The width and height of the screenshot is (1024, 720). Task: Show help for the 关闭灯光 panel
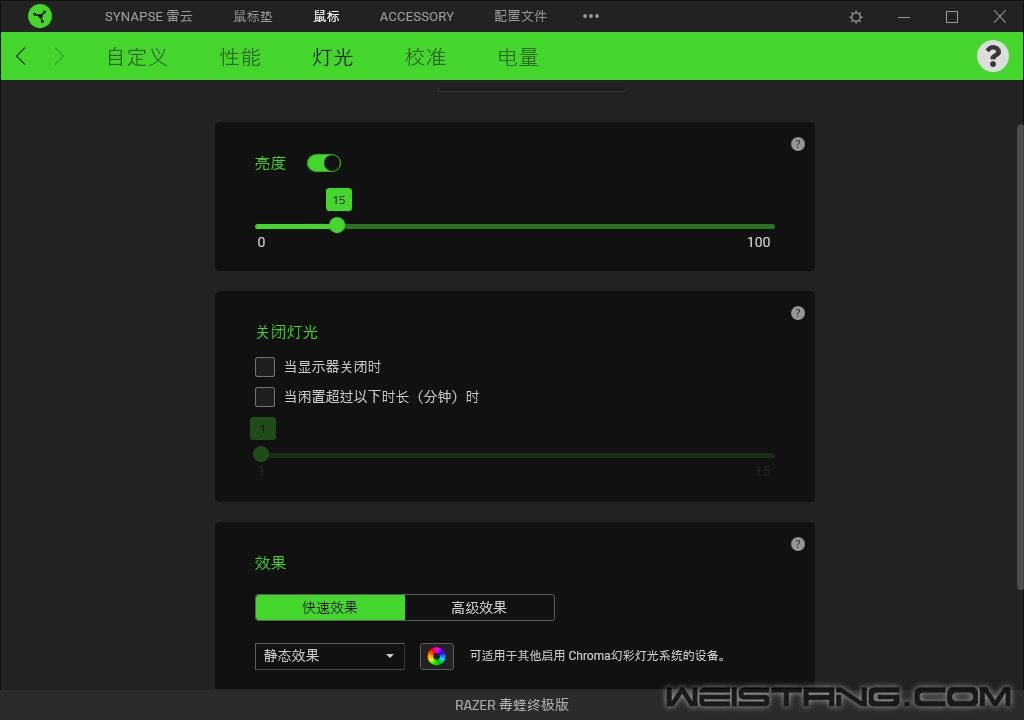coord(797,313)
